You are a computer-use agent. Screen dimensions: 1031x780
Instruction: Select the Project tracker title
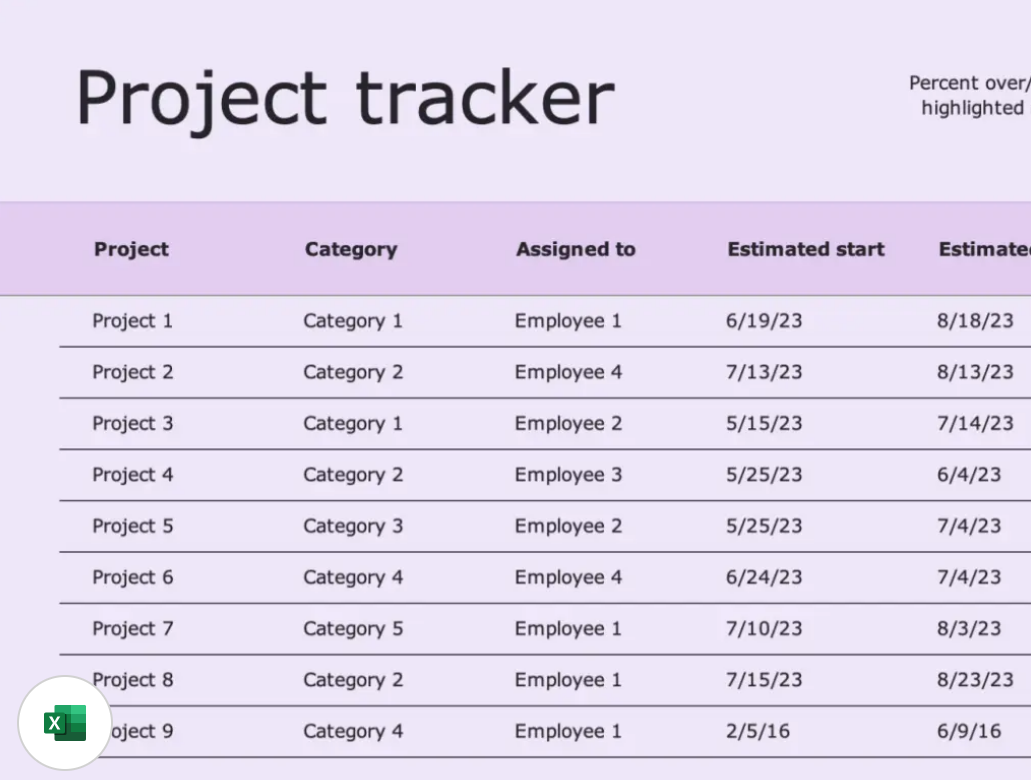tap(345, 99)
